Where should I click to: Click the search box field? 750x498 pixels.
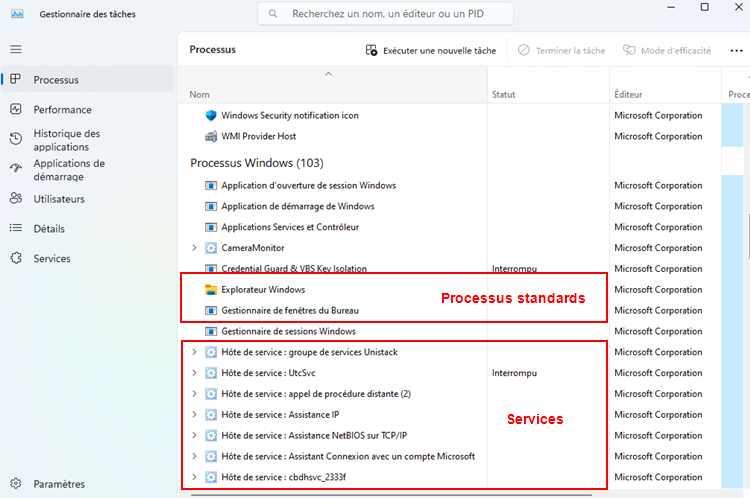386,14
